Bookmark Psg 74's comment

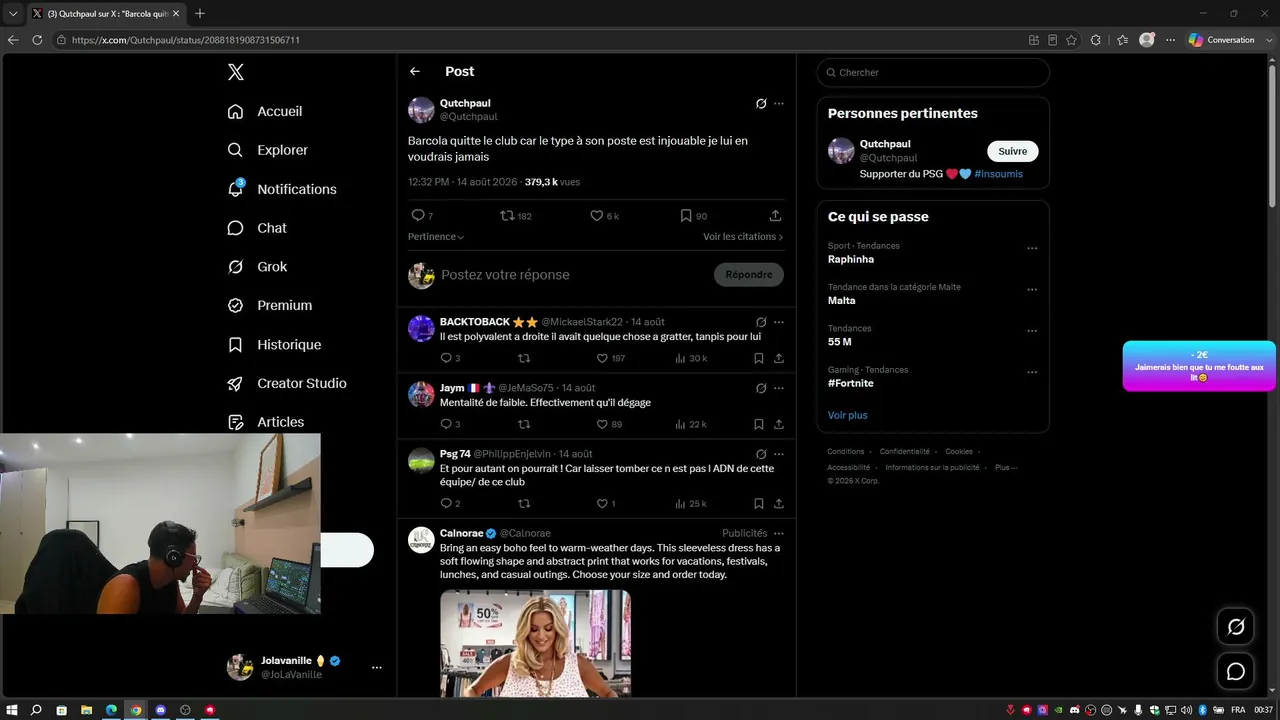pos(759,503)
